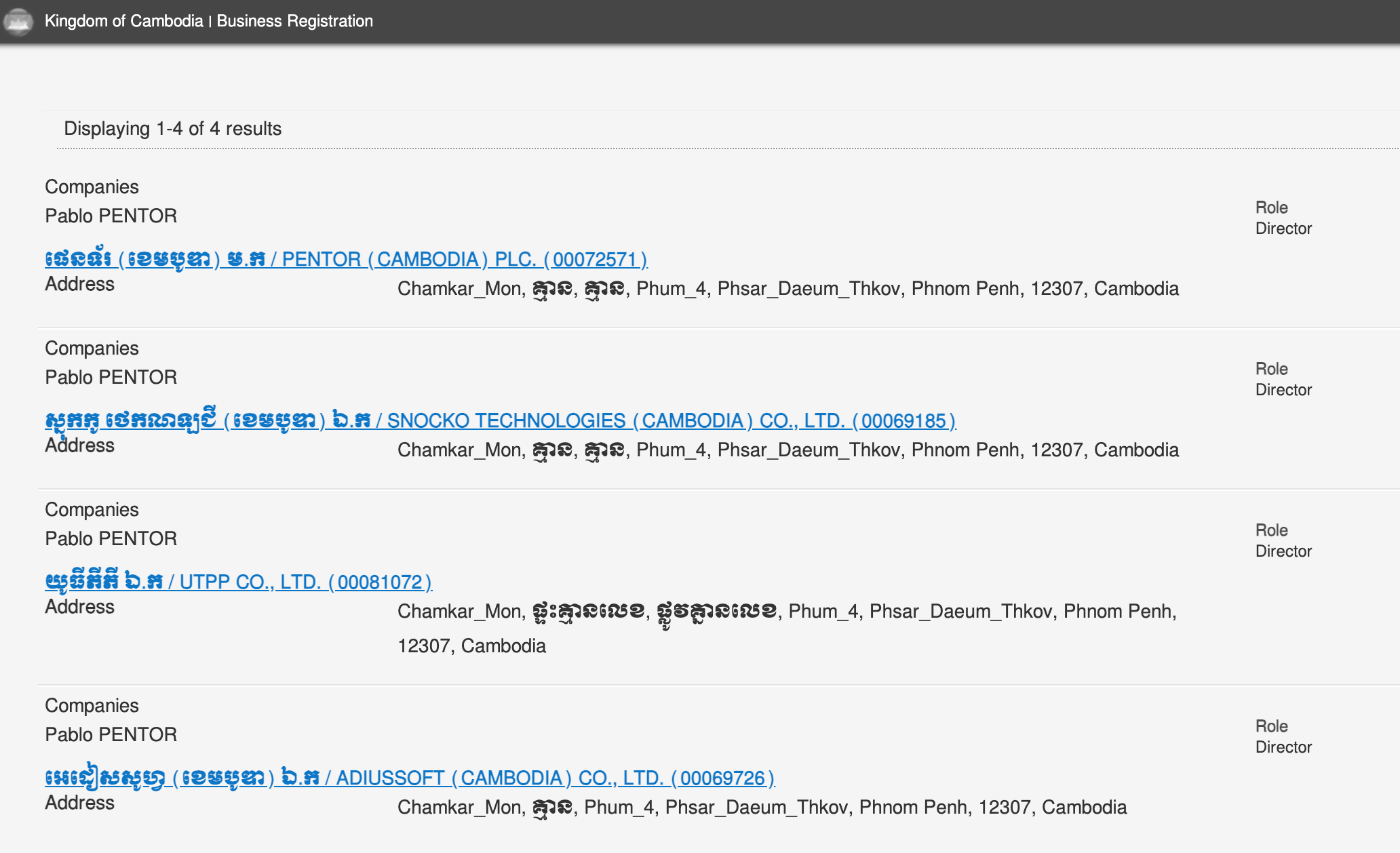Click Director role of ADIUSSOFT entry
Screen dimensions: 1400x853
pyautogui.click(x=1283, y=747)
